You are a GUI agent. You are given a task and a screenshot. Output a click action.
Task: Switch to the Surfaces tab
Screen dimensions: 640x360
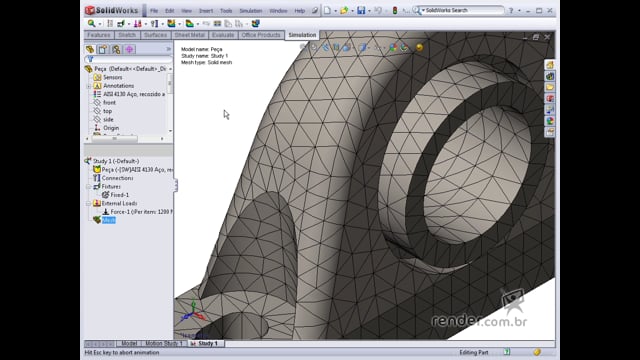click(156, 35)
